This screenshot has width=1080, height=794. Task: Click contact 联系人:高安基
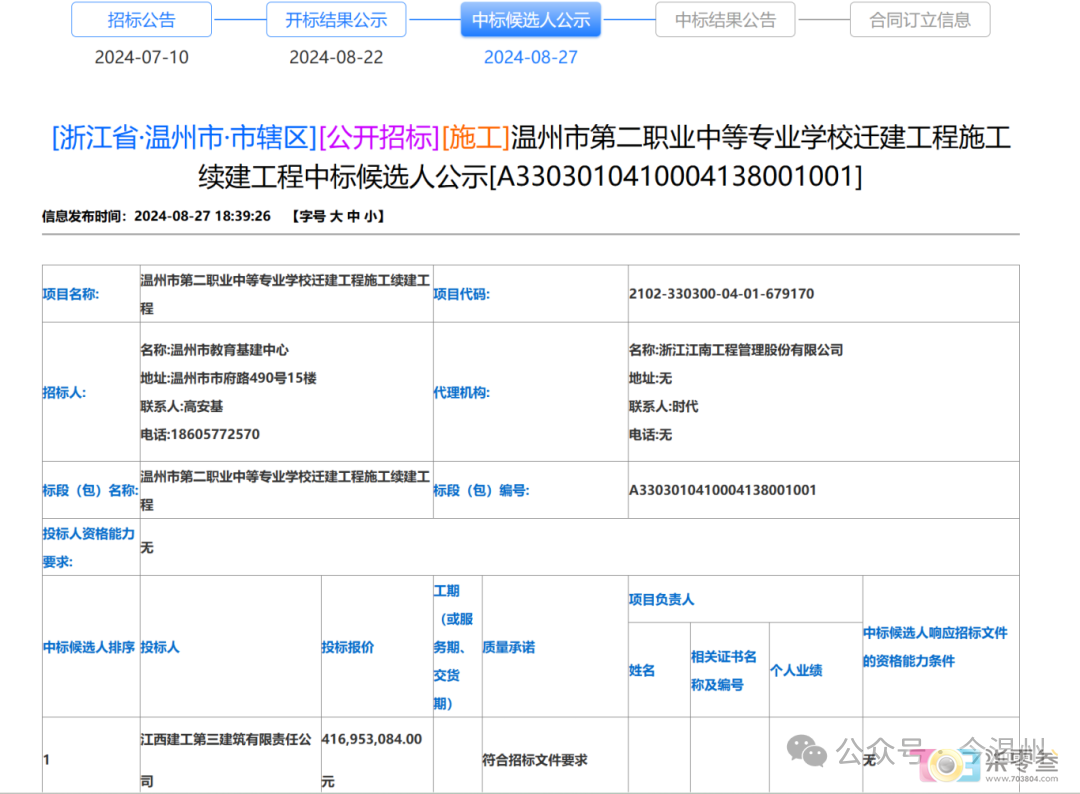(x=182, y=406)
